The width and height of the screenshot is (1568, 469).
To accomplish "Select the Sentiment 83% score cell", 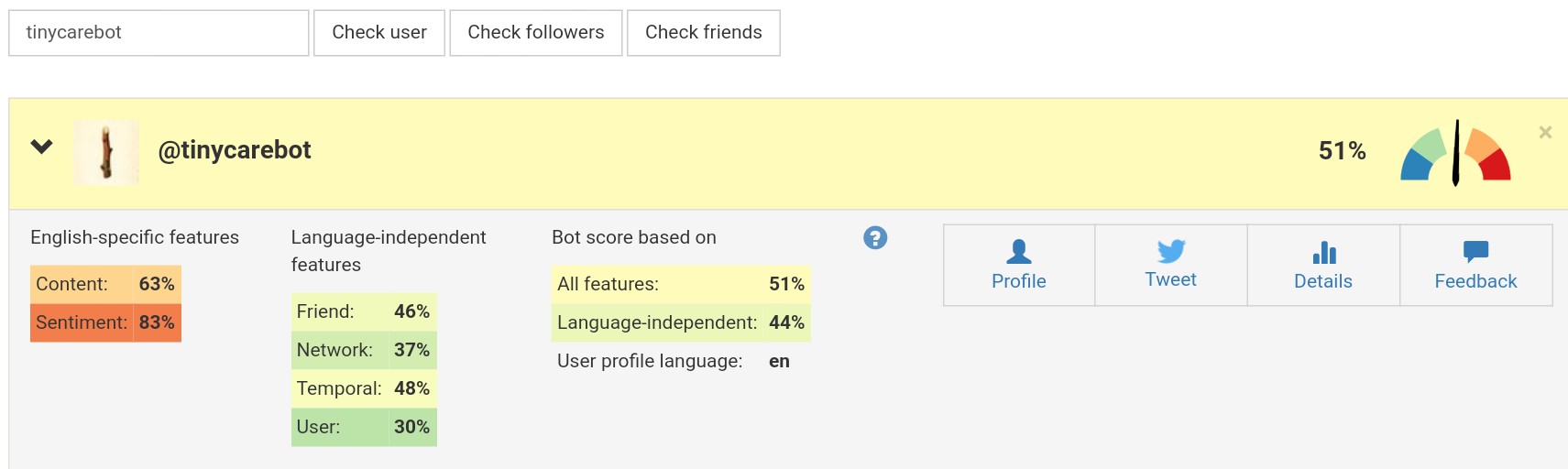I will point(105,322).
